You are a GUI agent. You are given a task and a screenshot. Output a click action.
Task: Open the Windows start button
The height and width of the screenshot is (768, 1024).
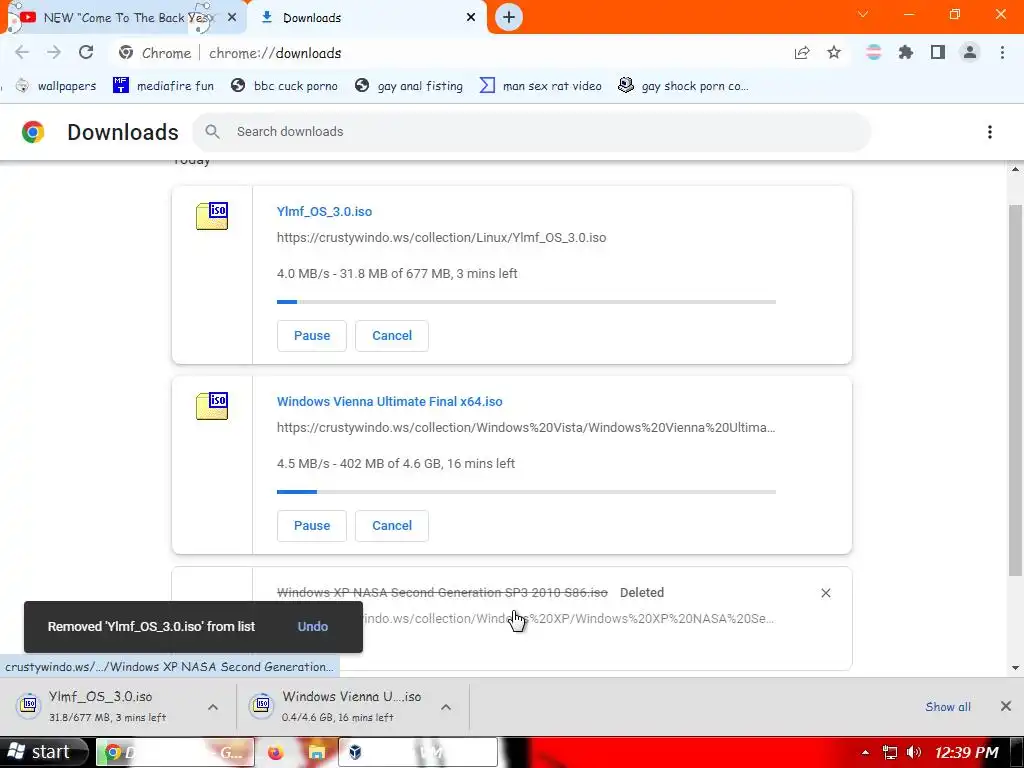[x=44, y=752]
